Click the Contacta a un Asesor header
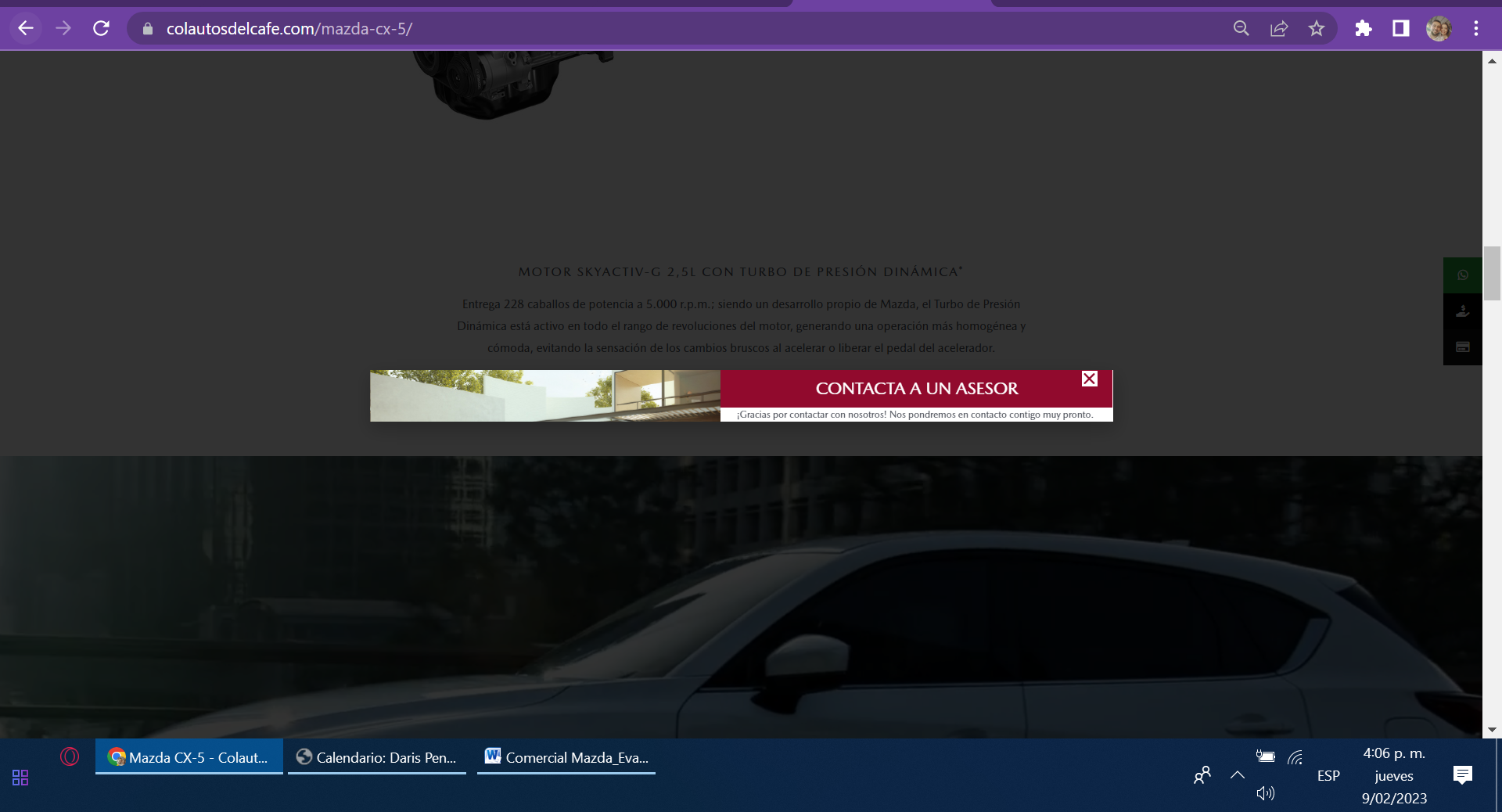Image resolution: width=1502 pixels, height=812 pixels. 917,388
